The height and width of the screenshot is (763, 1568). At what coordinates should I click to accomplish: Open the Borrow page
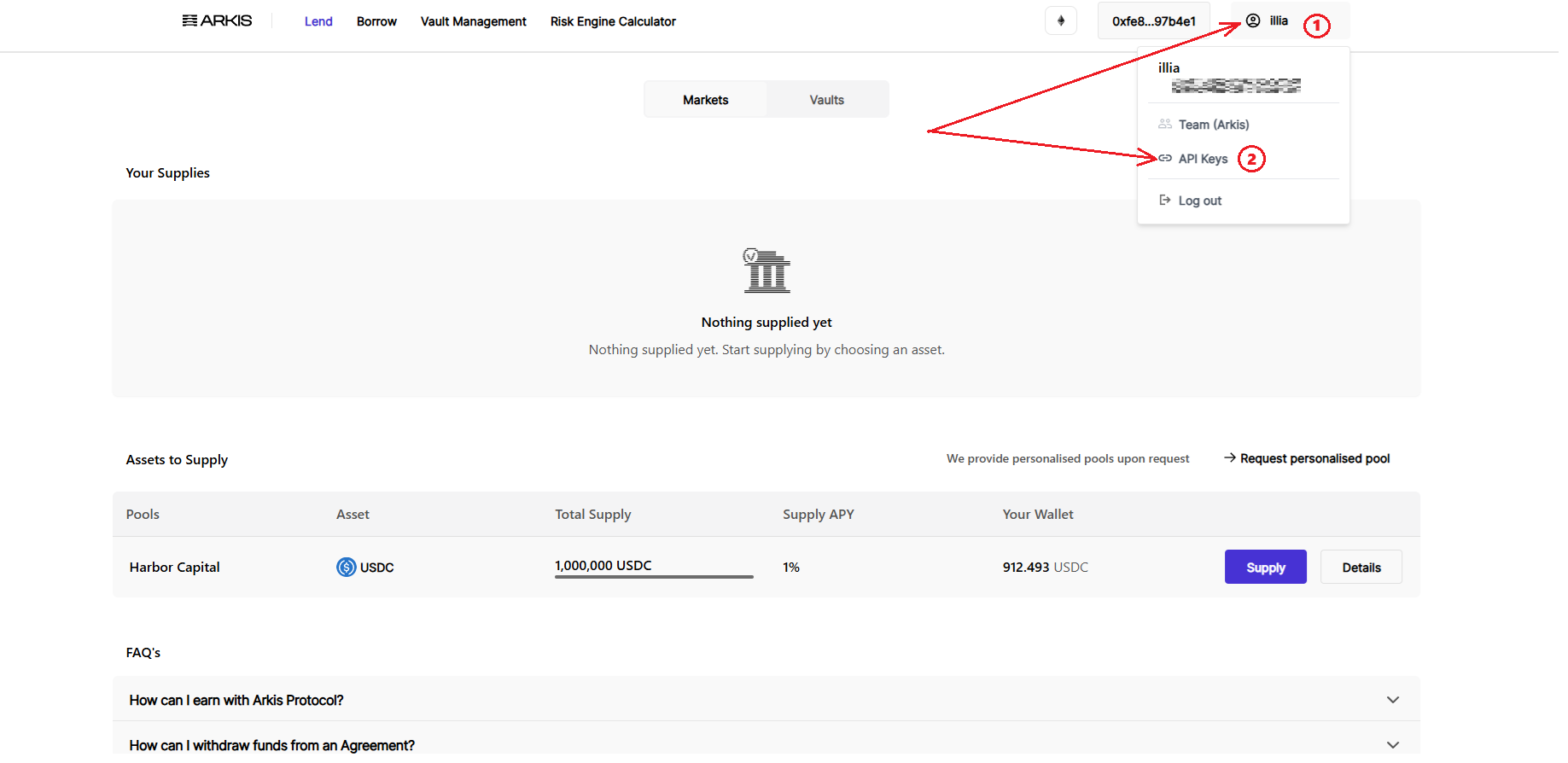(x=376, y=21)
